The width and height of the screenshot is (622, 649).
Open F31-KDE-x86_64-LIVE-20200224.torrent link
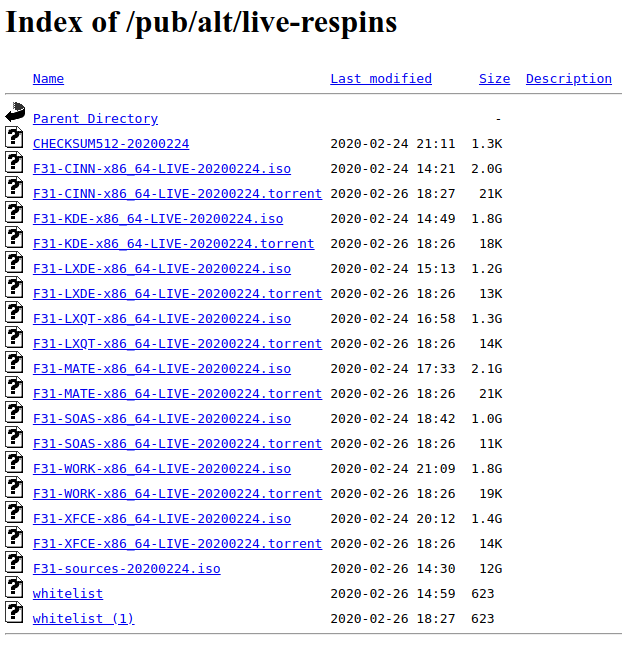pos(173,244)
